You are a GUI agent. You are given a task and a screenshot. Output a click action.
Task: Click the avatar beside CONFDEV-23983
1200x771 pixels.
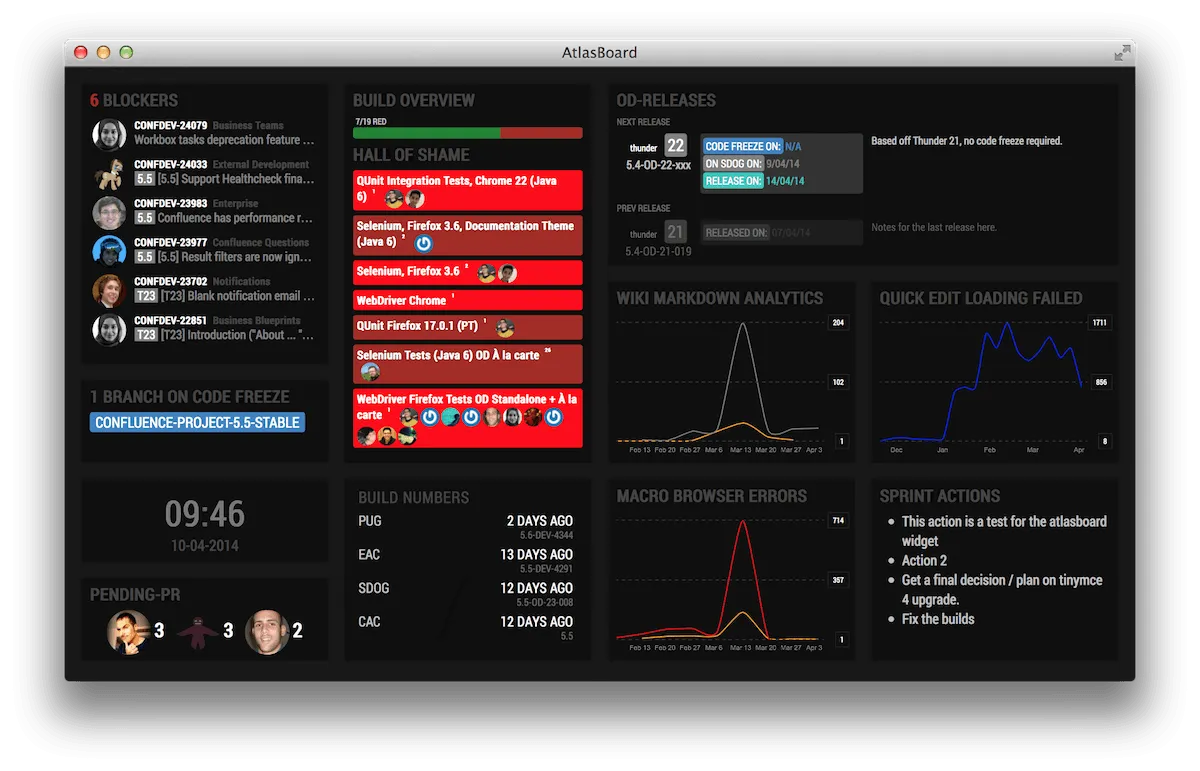109,212
